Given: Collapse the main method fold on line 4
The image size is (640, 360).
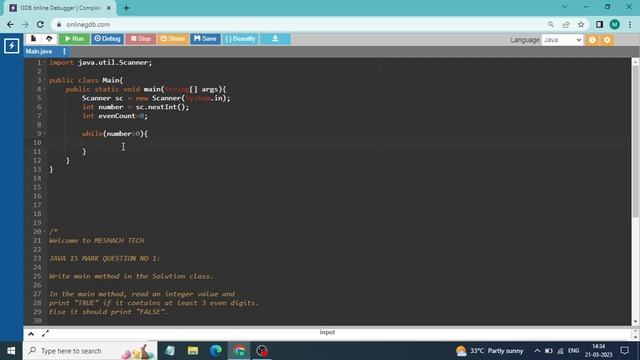Looking at the screenshot, I should [44, 89].
